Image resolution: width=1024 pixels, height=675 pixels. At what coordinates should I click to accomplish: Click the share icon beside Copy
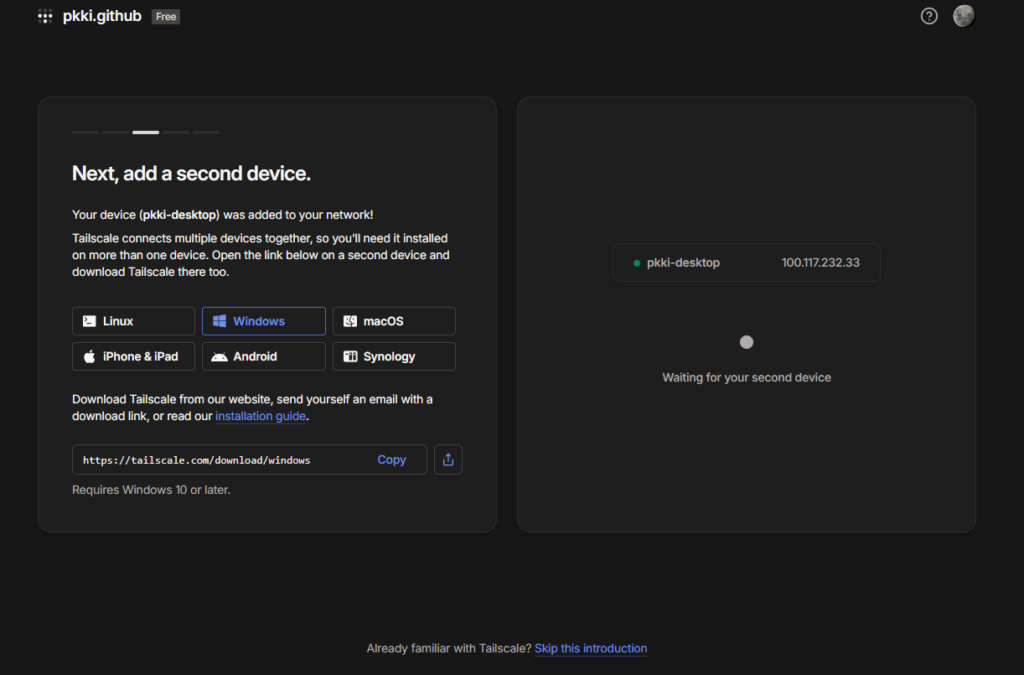pos(448,460)
